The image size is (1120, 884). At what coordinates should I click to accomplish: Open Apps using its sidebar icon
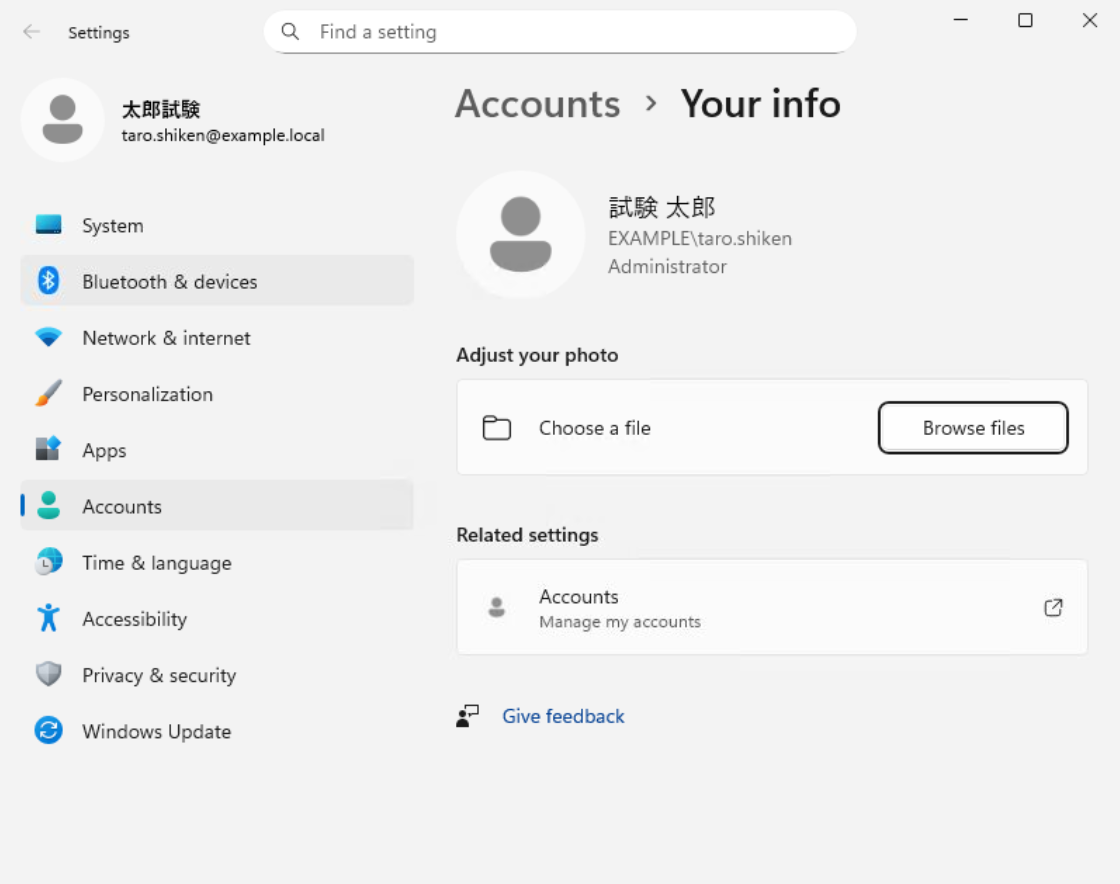pyautogui.click(x=48, y=450)
